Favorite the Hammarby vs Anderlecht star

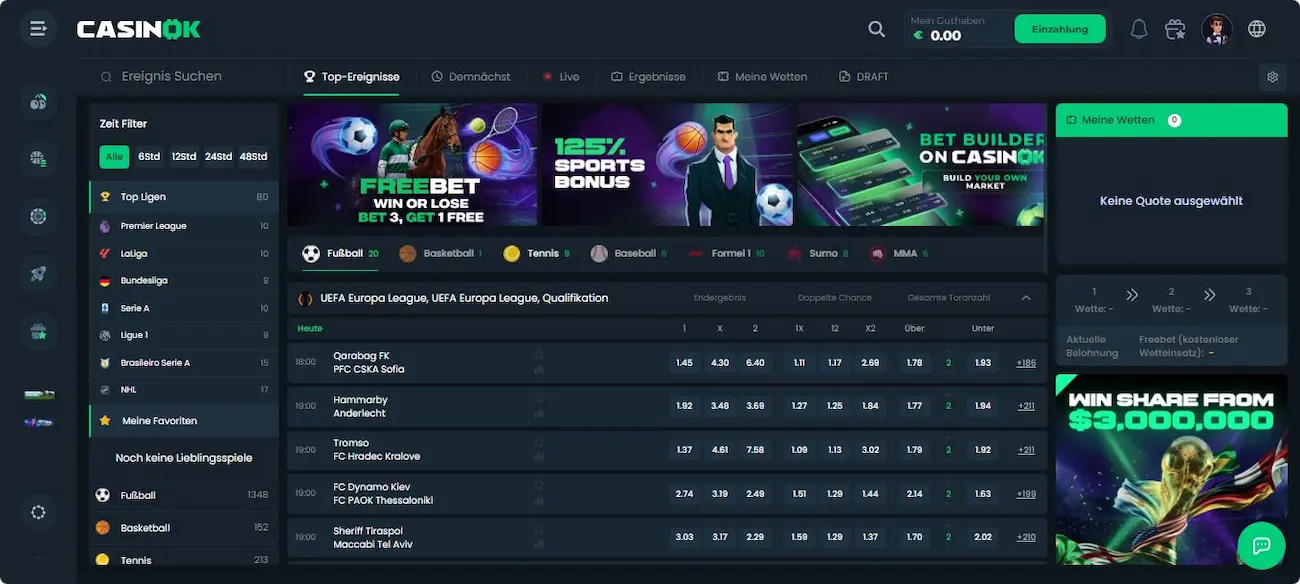pos(539,398)
